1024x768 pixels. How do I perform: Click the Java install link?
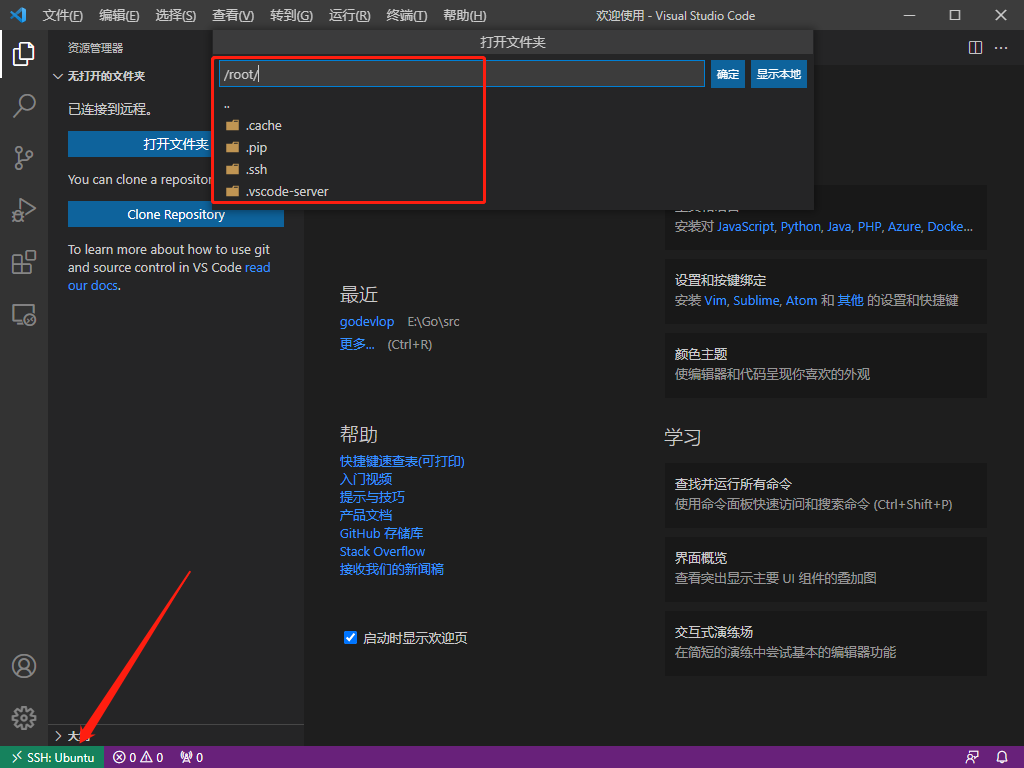tap(839, 227)
